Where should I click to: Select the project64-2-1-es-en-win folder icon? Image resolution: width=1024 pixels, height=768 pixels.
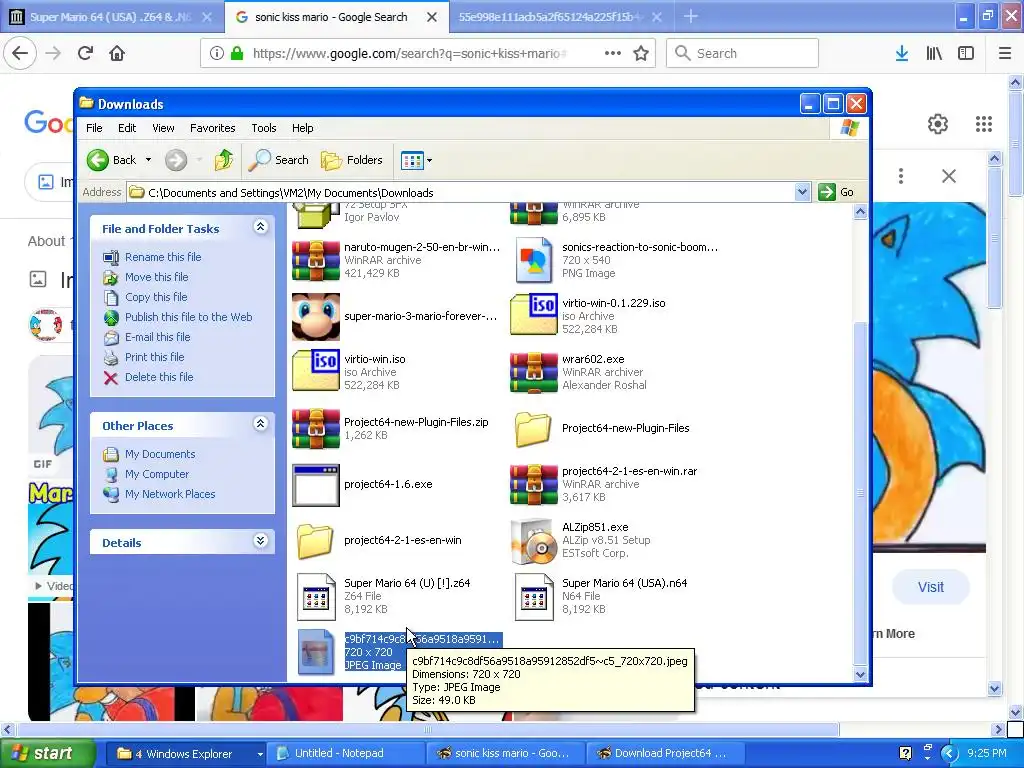(315, 541)
